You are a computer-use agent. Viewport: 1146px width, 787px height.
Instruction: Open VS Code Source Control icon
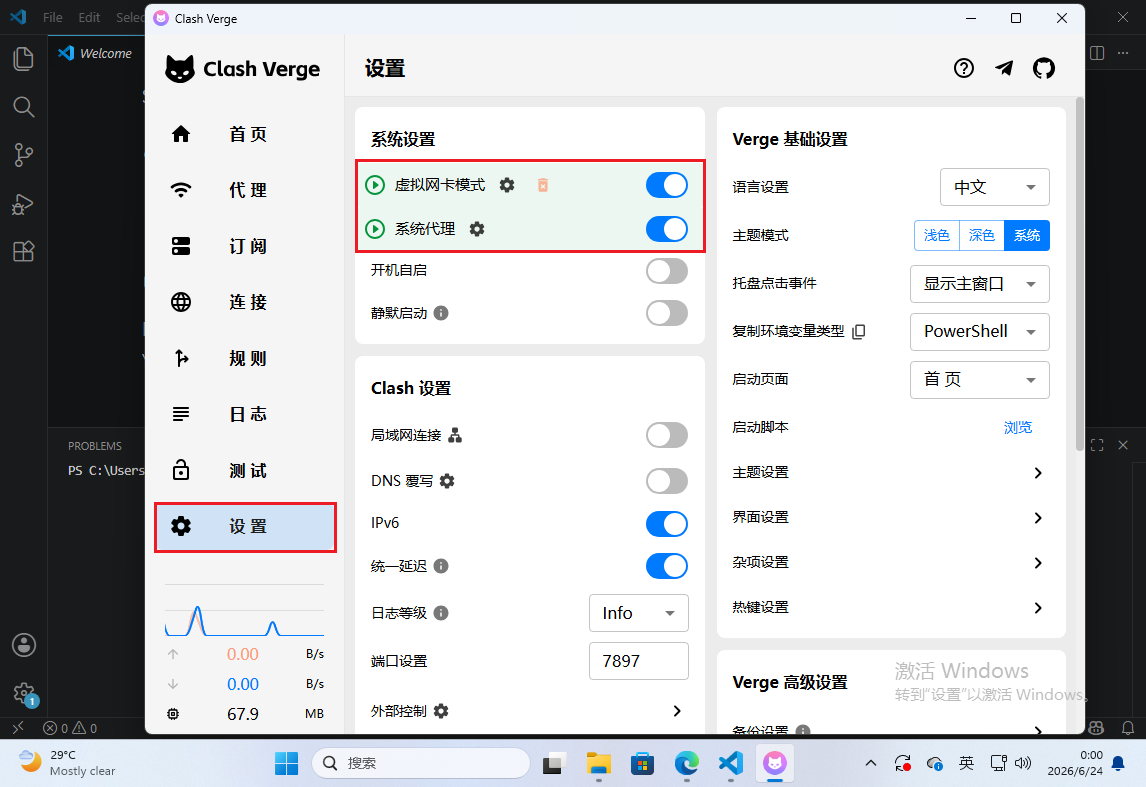(x=23, y=155)
